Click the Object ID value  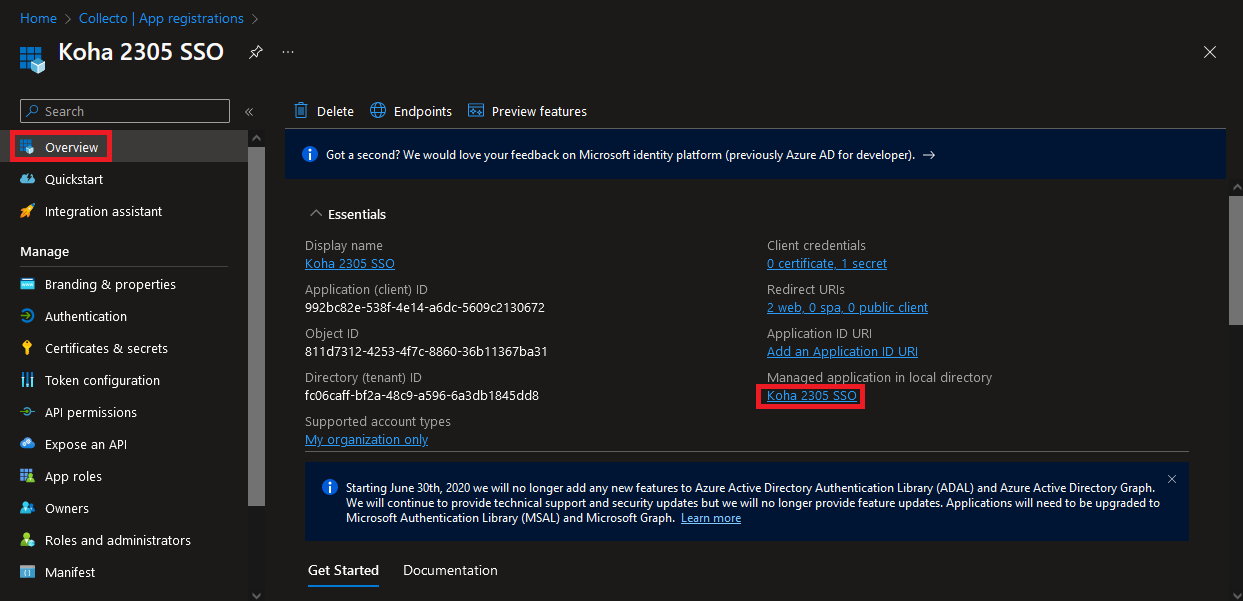click(426, 351)
